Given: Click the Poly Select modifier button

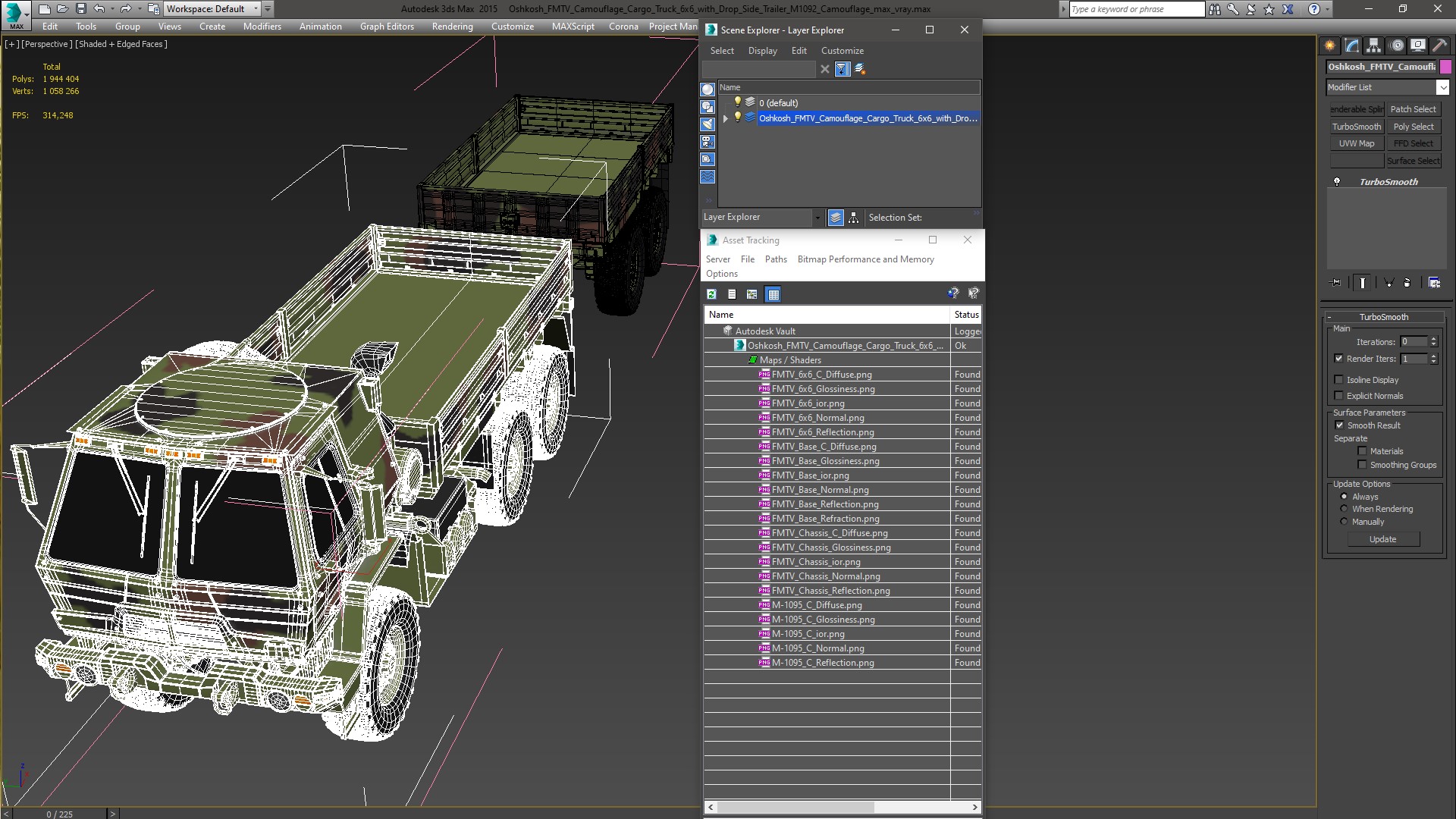Looking at the screenshot, I should [x=1413, y=127].
